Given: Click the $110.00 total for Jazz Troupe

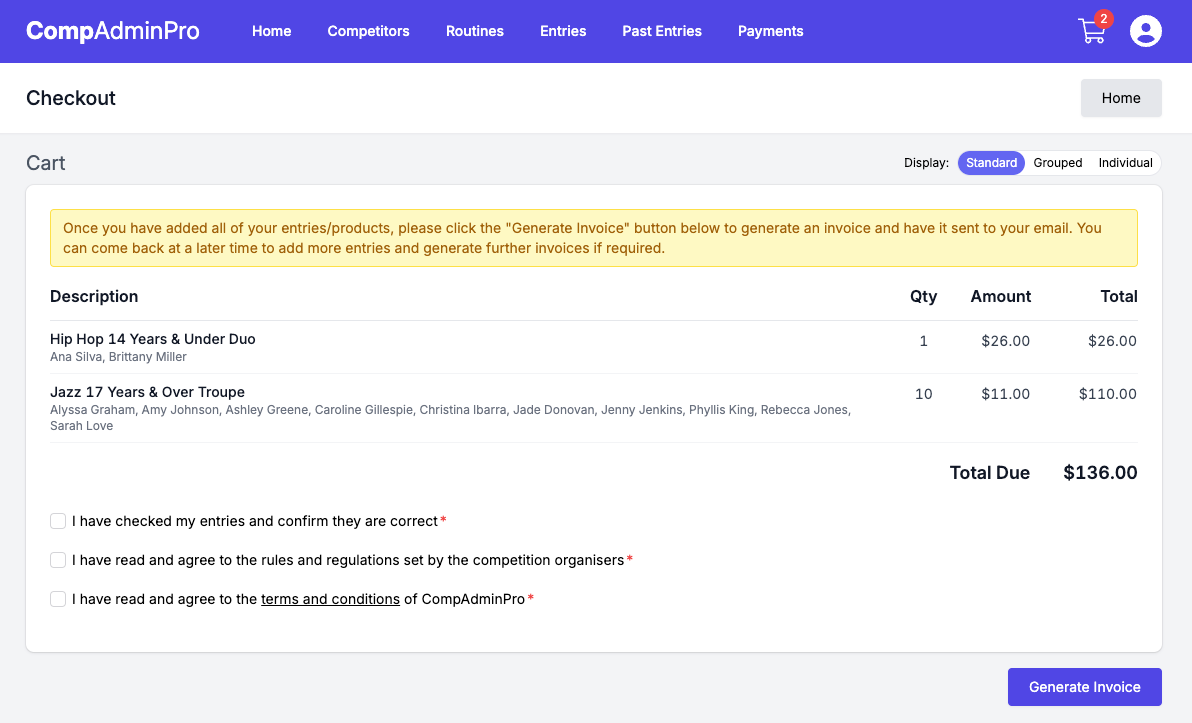Looking at the screenshot, I should tap(1108, 394).
